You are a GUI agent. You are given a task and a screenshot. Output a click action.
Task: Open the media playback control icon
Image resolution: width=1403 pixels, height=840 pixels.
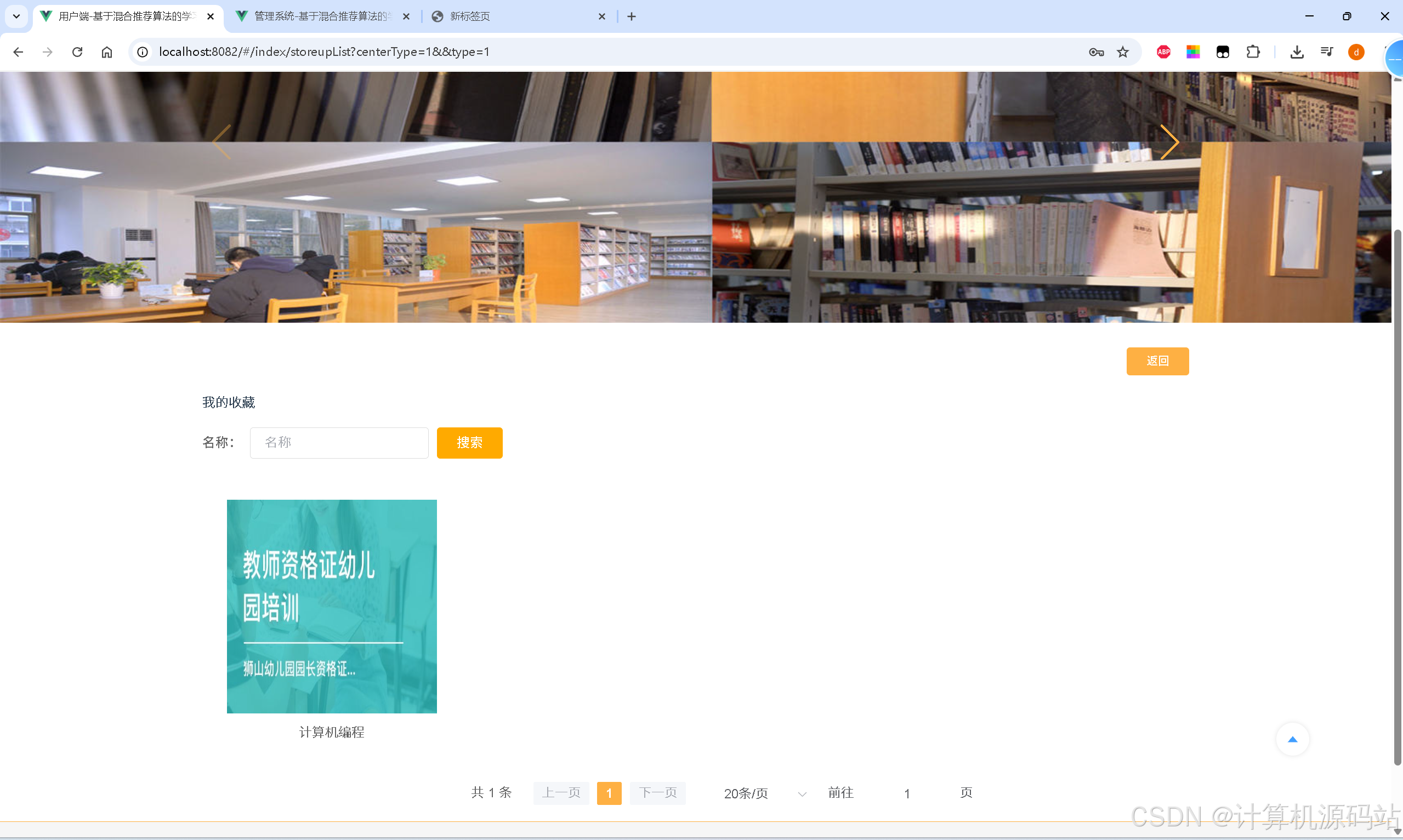click(x=1327, y=52)
